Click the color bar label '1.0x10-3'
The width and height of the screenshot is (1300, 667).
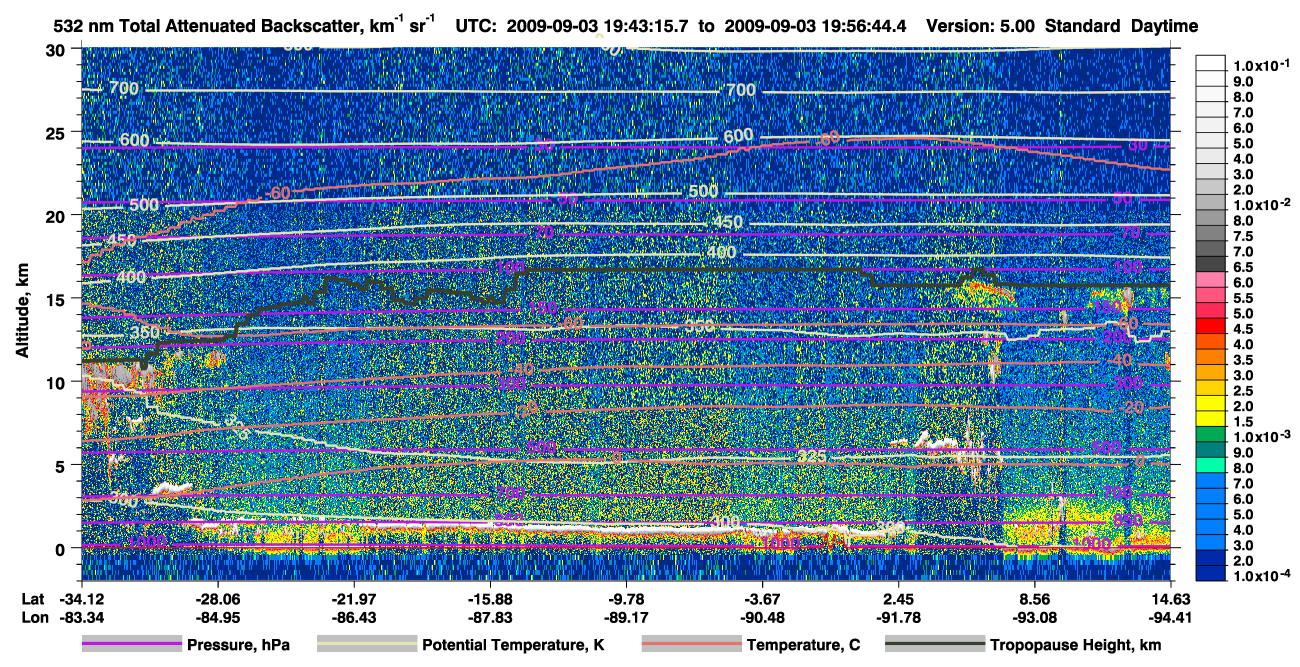click(x=1260, y=436)
